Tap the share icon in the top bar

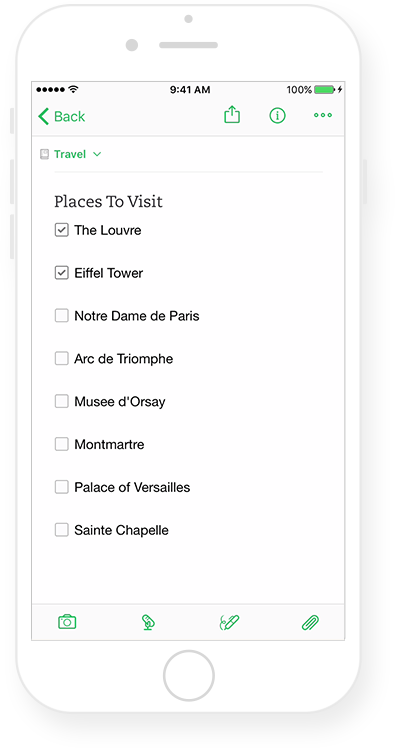point(232,115)
